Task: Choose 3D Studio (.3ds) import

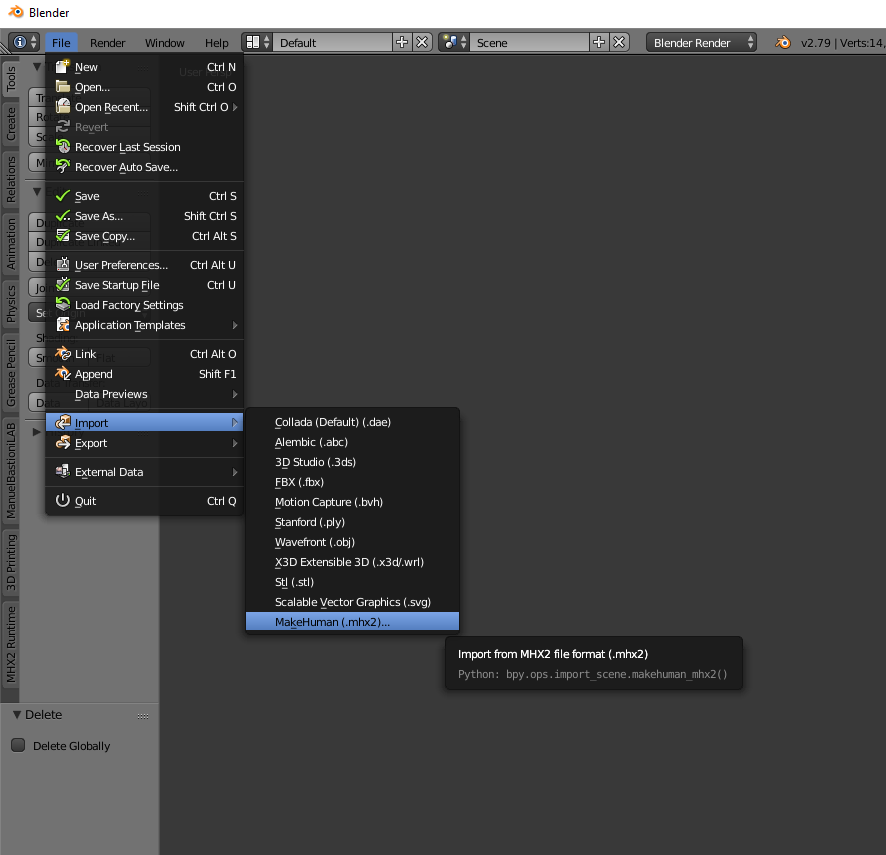Action: [352, 462]
